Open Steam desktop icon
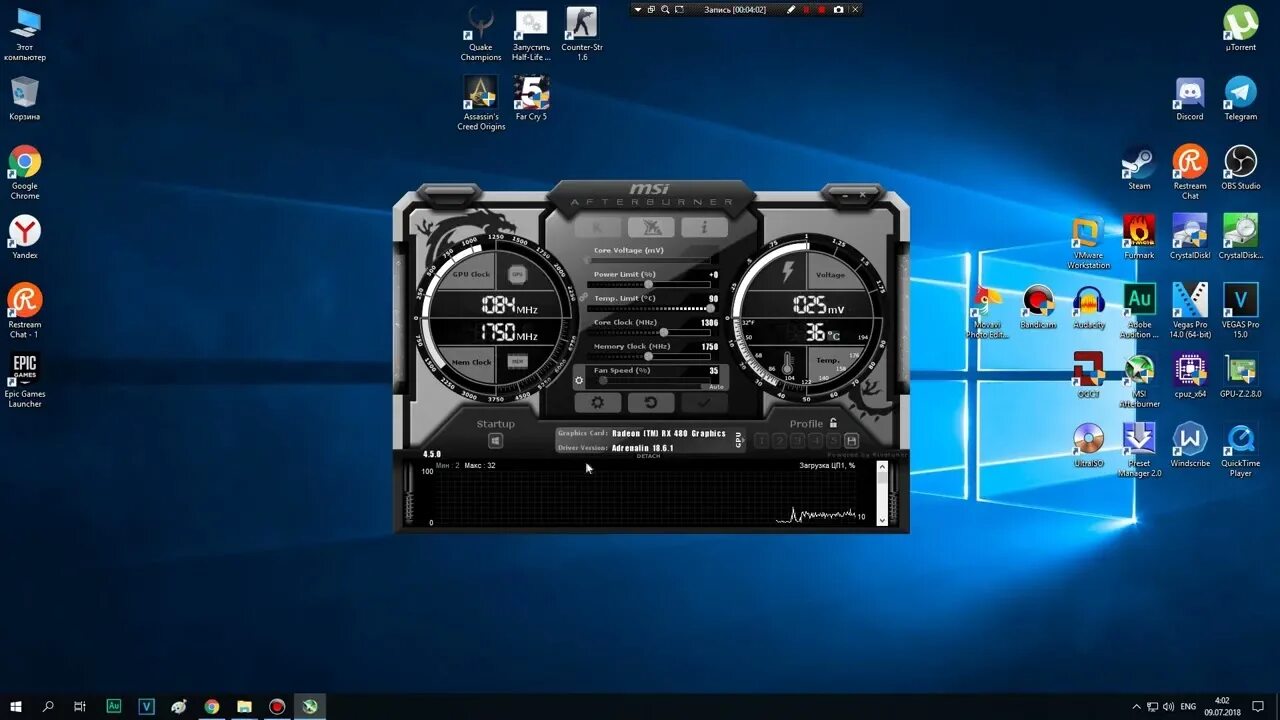Screen dimensions: 1280x720 tap(1139, 167)
